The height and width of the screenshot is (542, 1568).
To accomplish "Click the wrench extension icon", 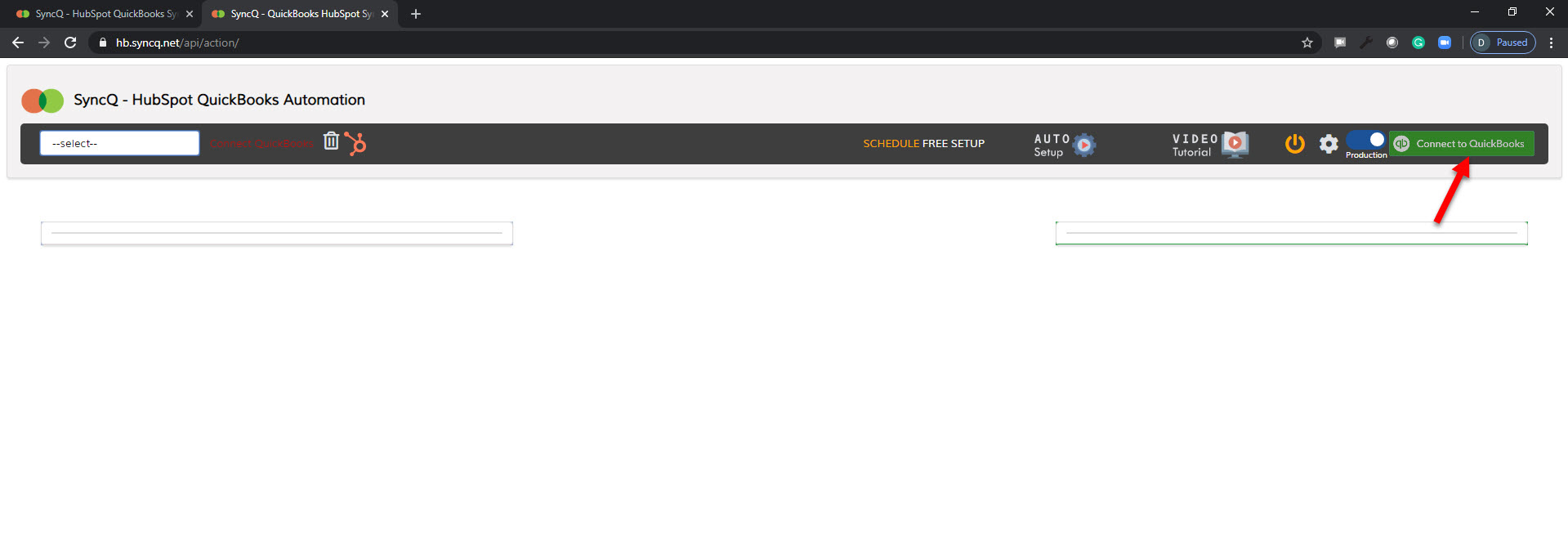I will point(1366,43).
